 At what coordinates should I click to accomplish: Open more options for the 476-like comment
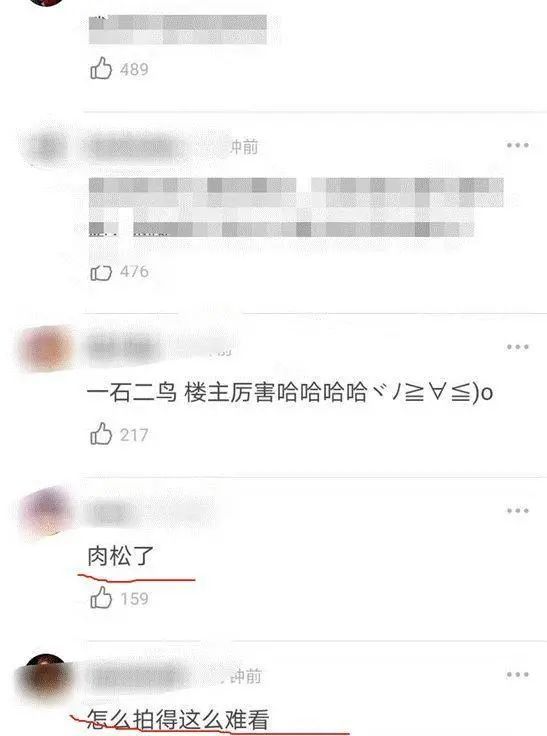point(517,145)
